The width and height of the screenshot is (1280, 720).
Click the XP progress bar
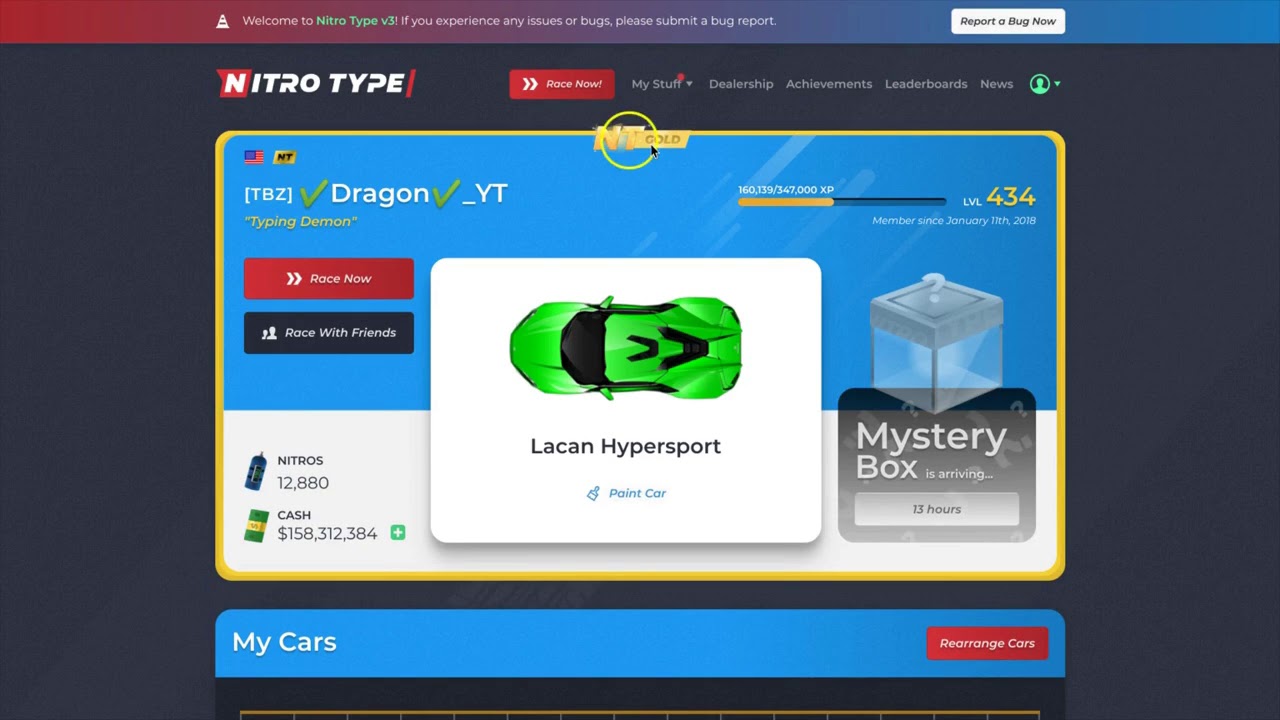[842, 203]
